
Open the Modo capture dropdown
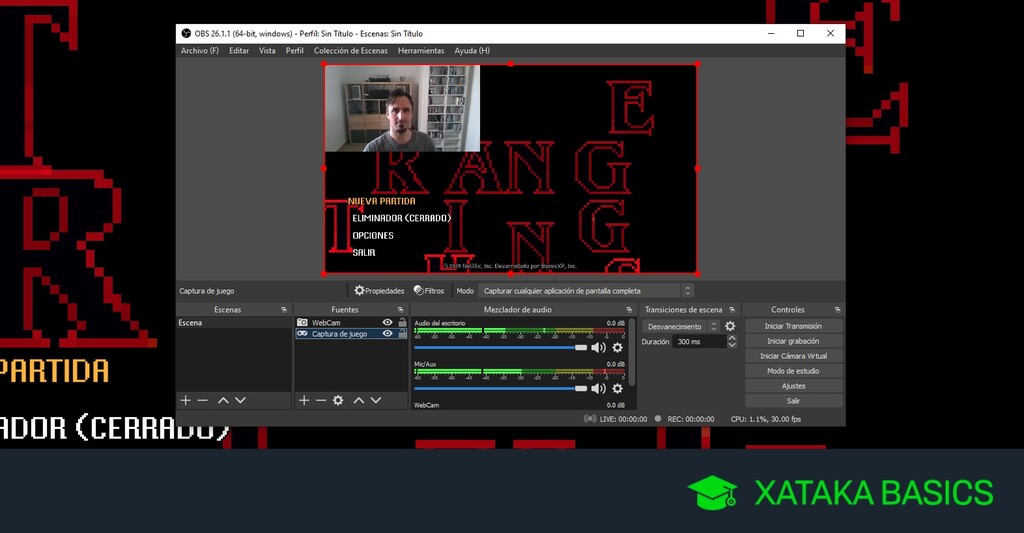point(585,291)
